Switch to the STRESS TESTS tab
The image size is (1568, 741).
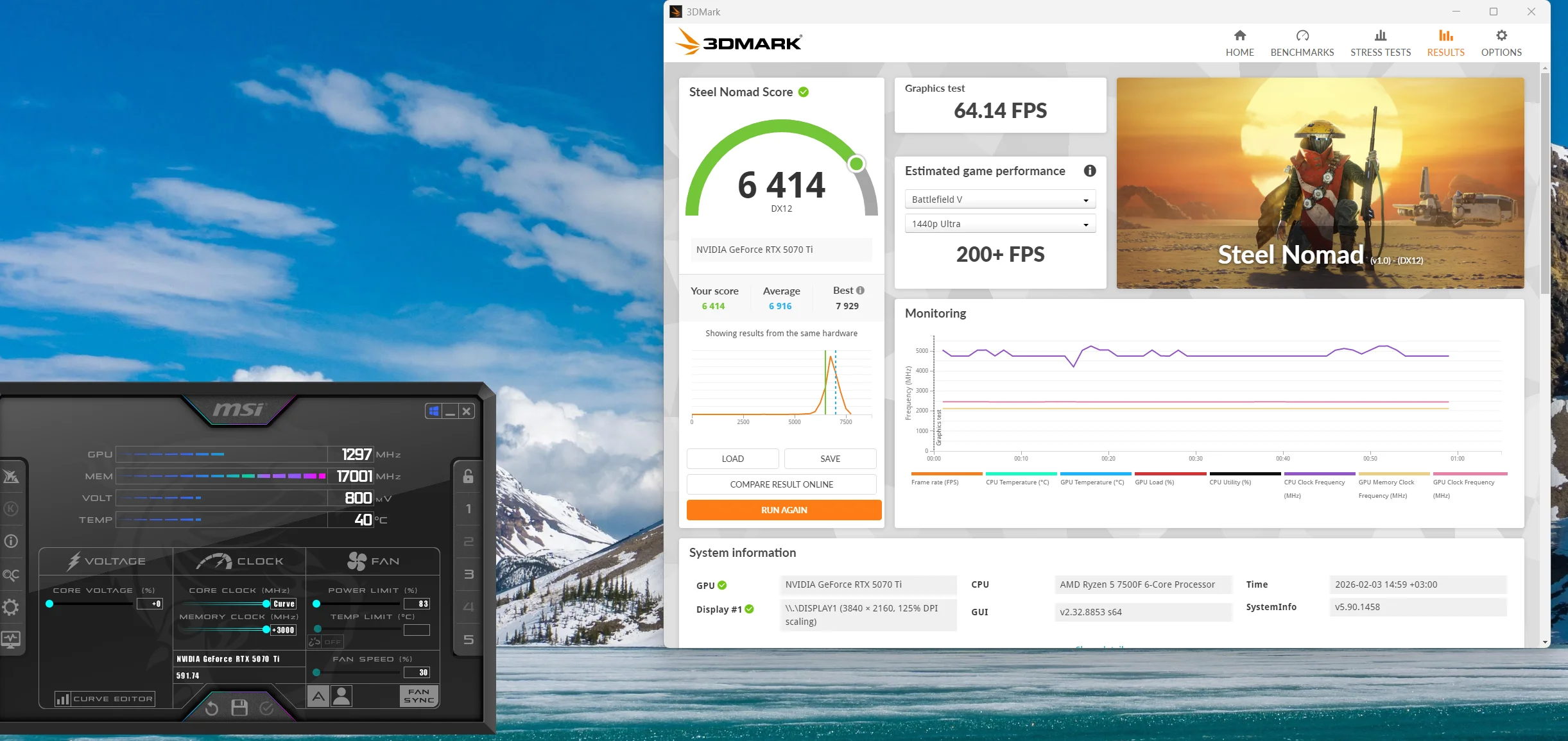coord(1380,43)
